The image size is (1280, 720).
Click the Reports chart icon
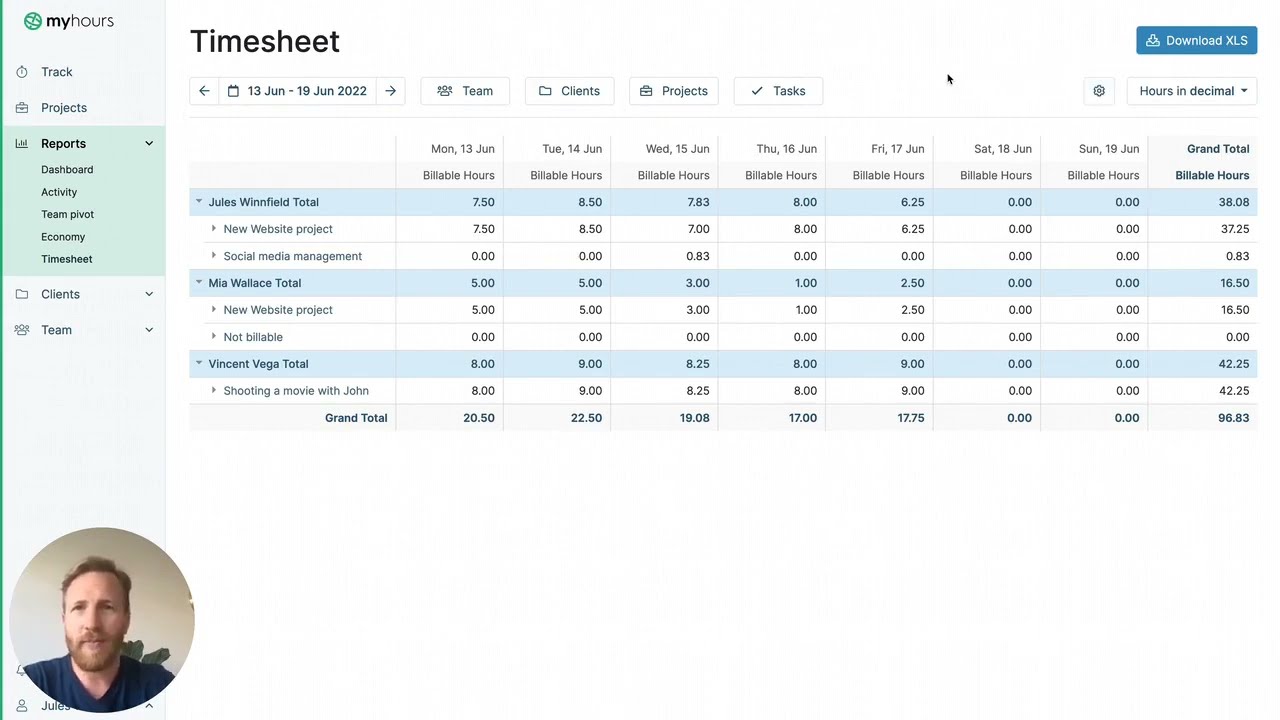(22, 144)
